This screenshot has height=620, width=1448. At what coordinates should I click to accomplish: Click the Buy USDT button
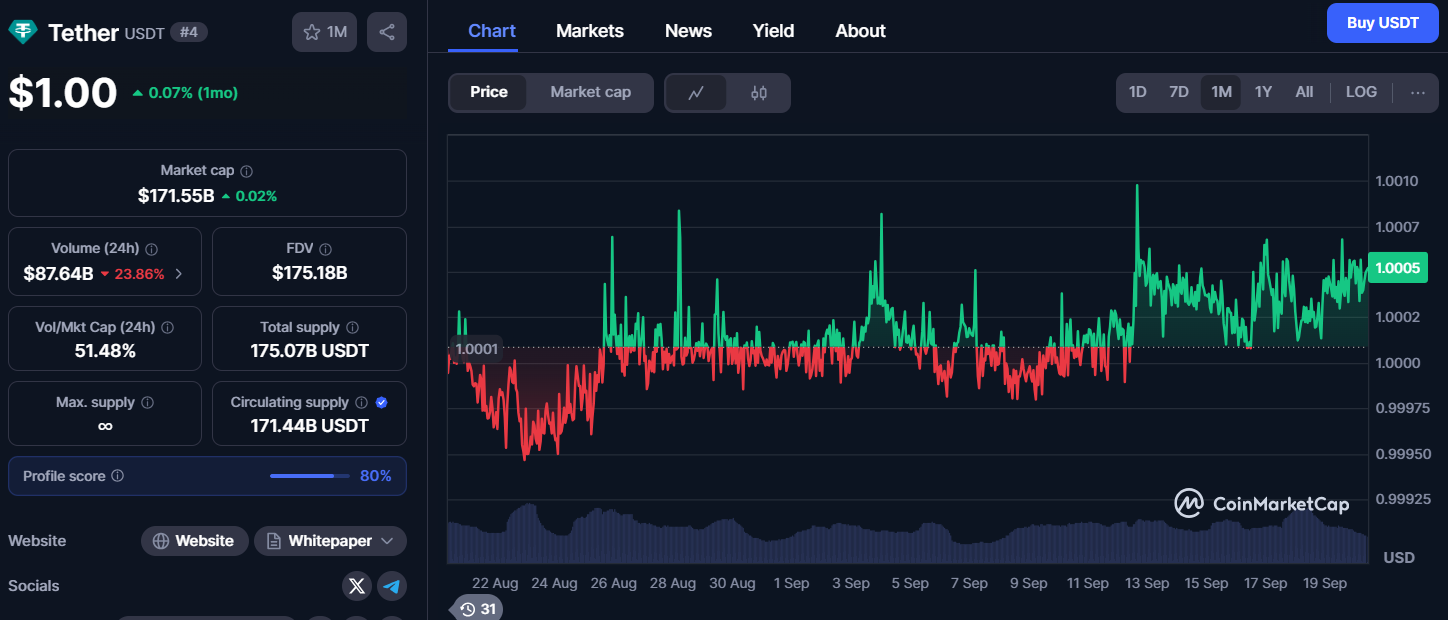pos(1383,23)
